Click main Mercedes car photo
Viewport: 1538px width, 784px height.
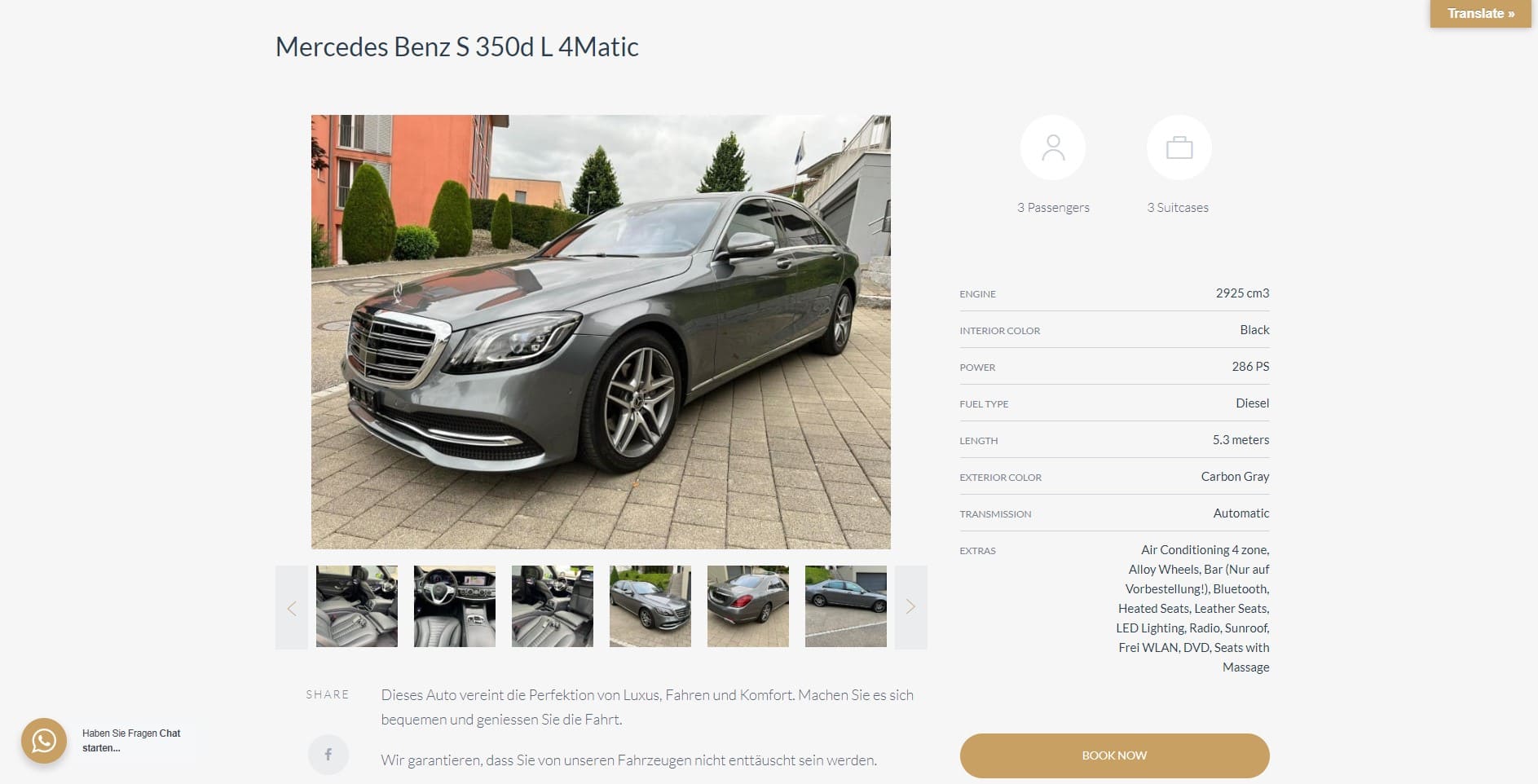tap(601, 332)
